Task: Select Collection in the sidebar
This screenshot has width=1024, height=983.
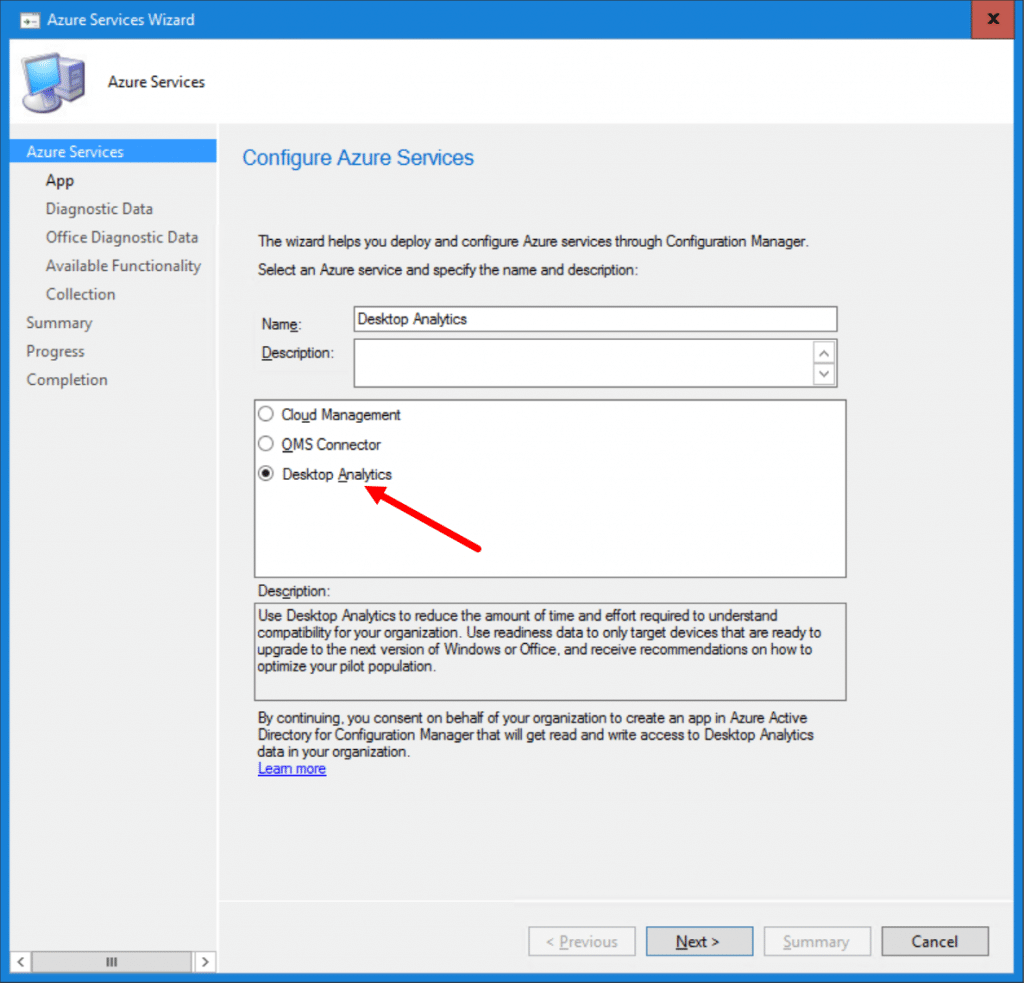Action: click(x=80, y=294)
